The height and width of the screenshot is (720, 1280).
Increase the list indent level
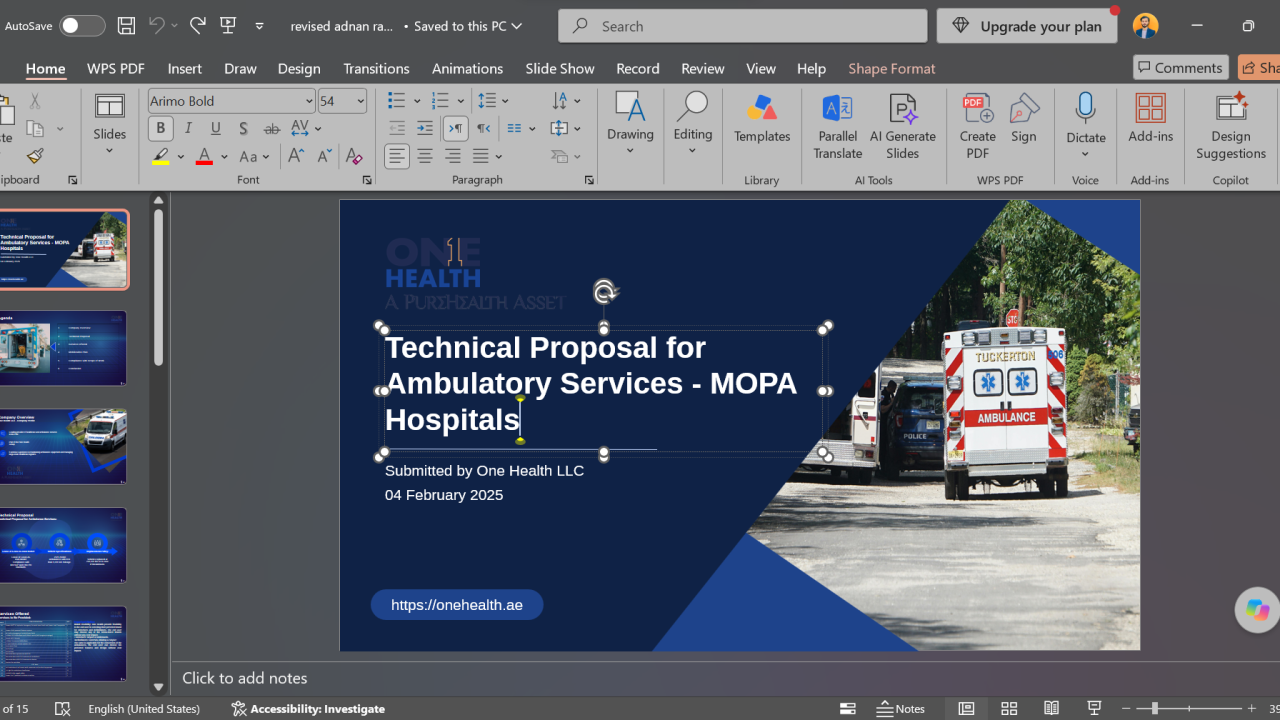tap(425, 128)
